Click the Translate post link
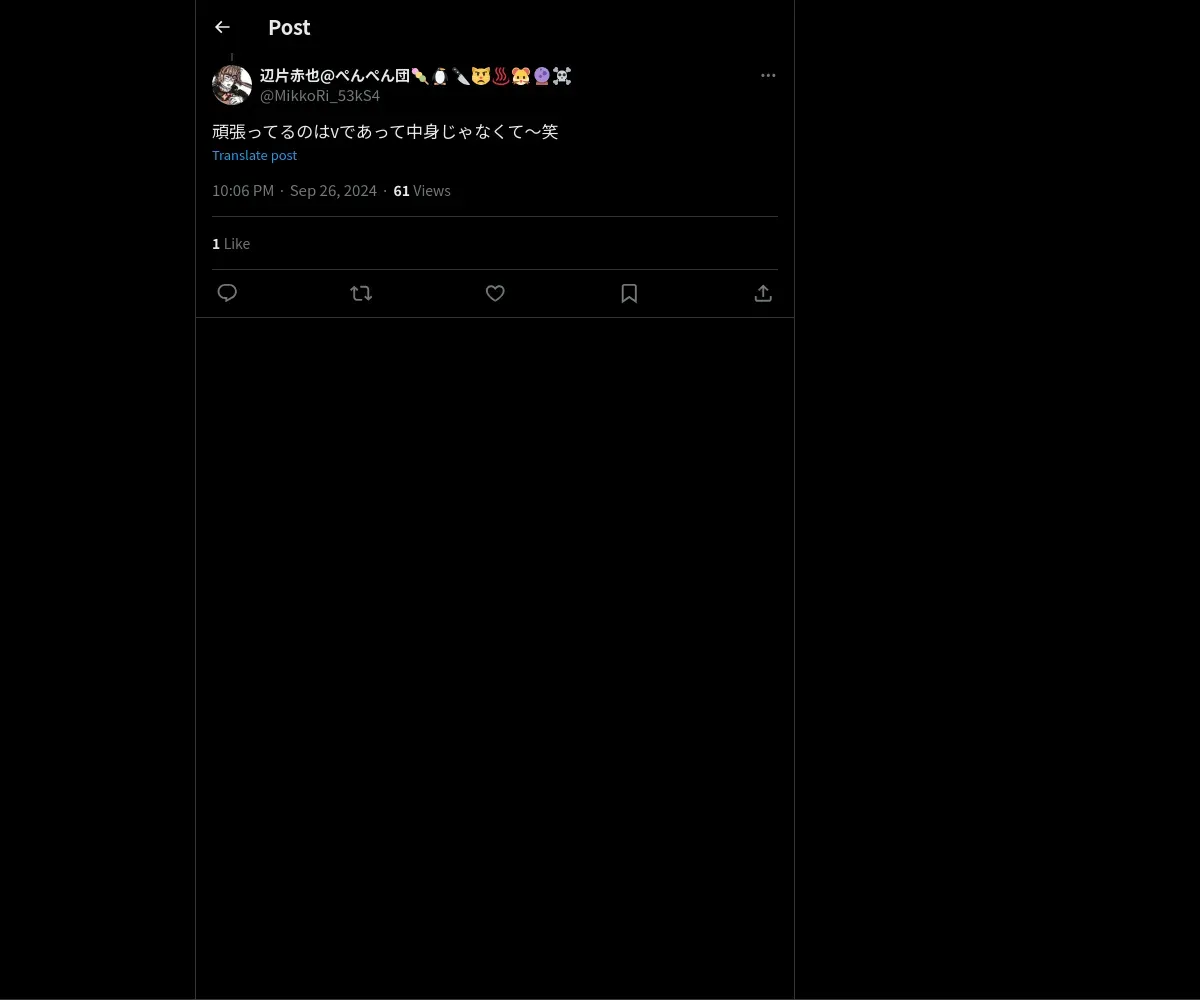 (254, 155)
